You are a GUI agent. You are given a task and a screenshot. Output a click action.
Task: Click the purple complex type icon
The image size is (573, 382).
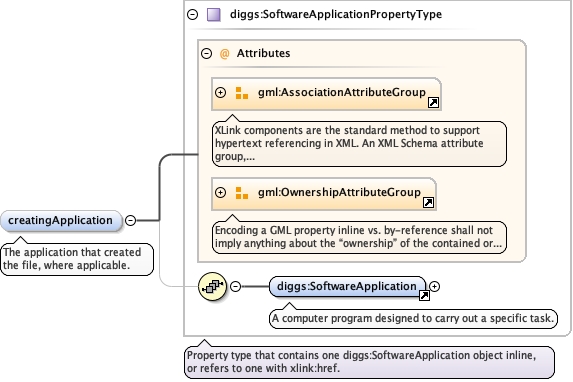pyautogui.click(x=214, y=15)
